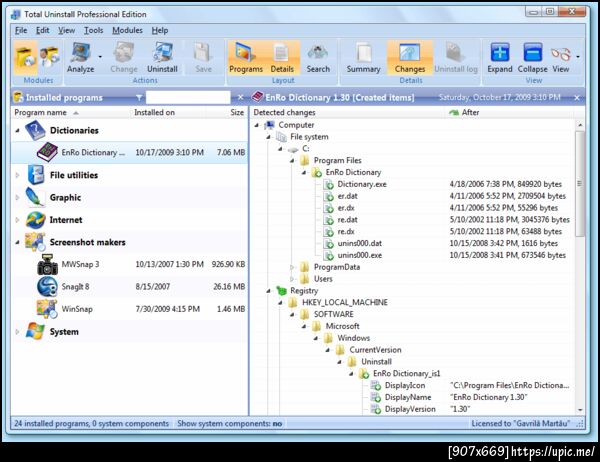Click the changes pane scrollbar thumb
Viewport: 600px width, 462px height.
click(x=580, y=184)
